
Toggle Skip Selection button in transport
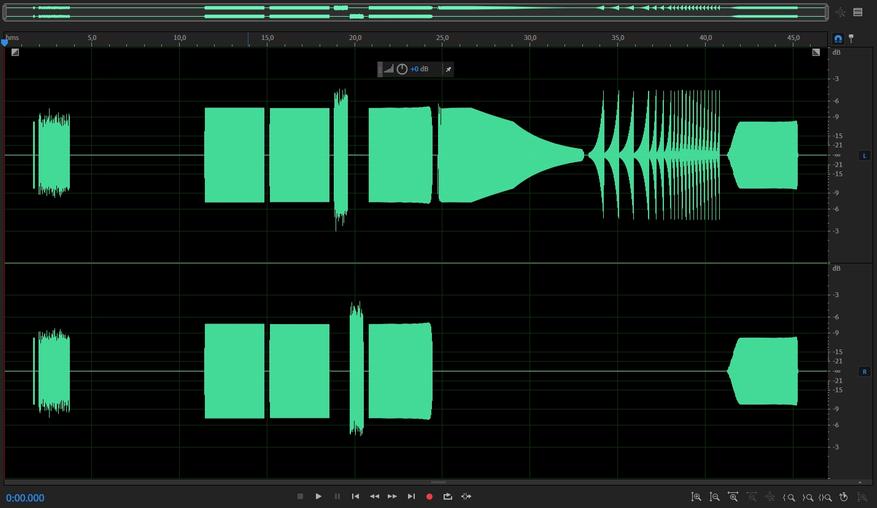point(466,496)
